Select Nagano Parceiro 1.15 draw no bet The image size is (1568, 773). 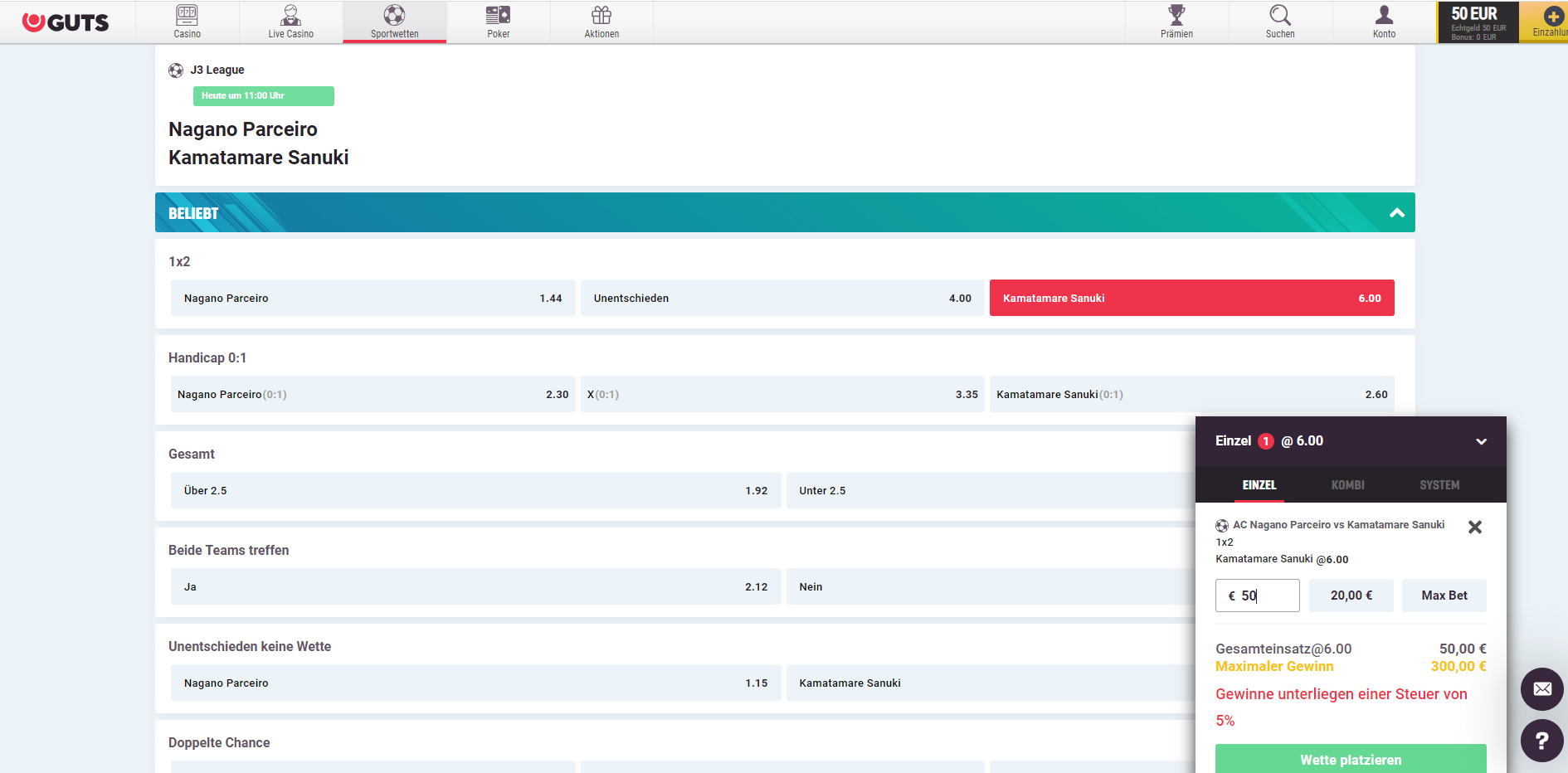tap(476, 683)
